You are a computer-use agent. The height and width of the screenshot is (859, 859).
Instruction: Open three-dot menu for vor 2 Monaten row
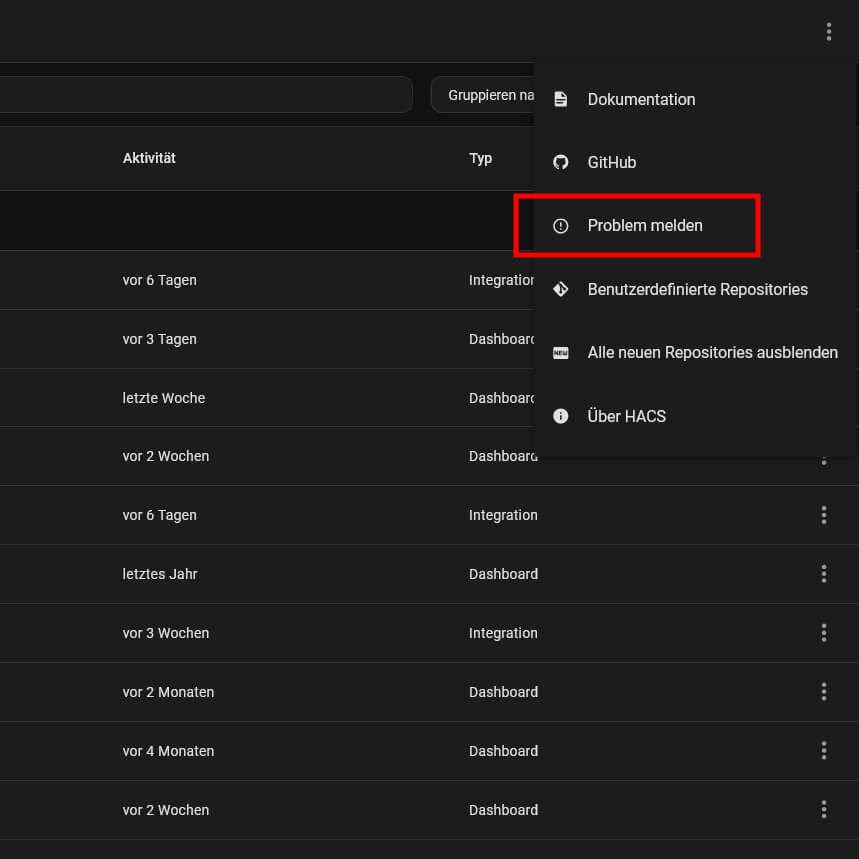pyautogui.click(x=824, y=692)
